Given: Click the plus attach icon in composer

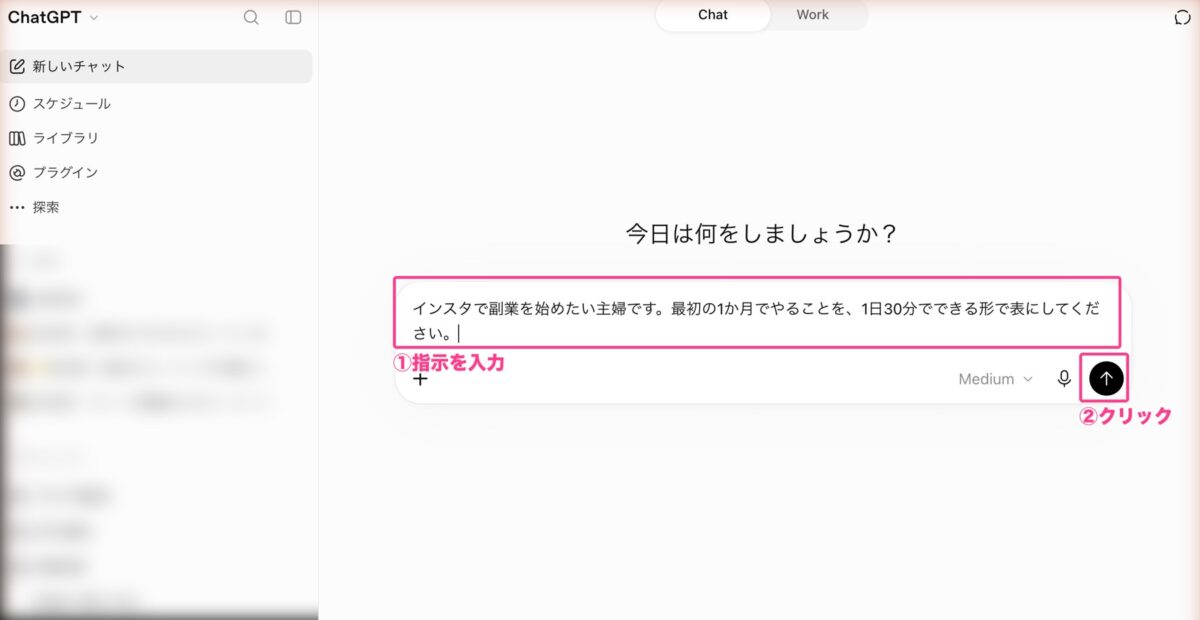Looking at the screenshot, I should click(421, 379).
